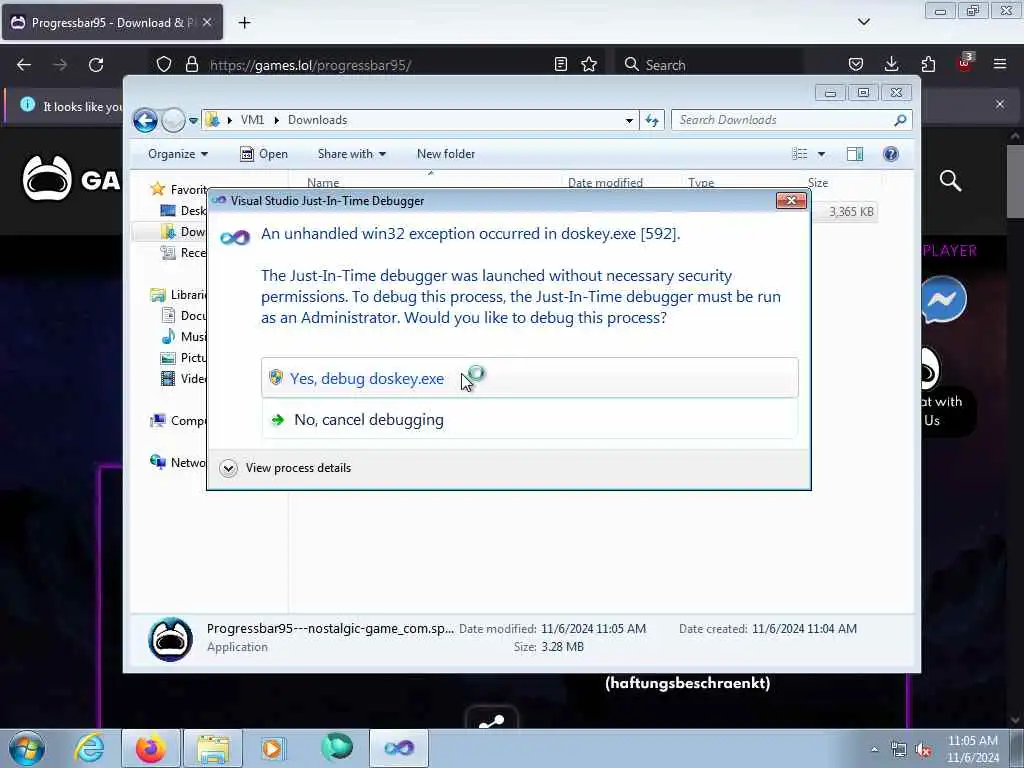
Task: Sort by Size column header
Action: [x=818, y=182]
